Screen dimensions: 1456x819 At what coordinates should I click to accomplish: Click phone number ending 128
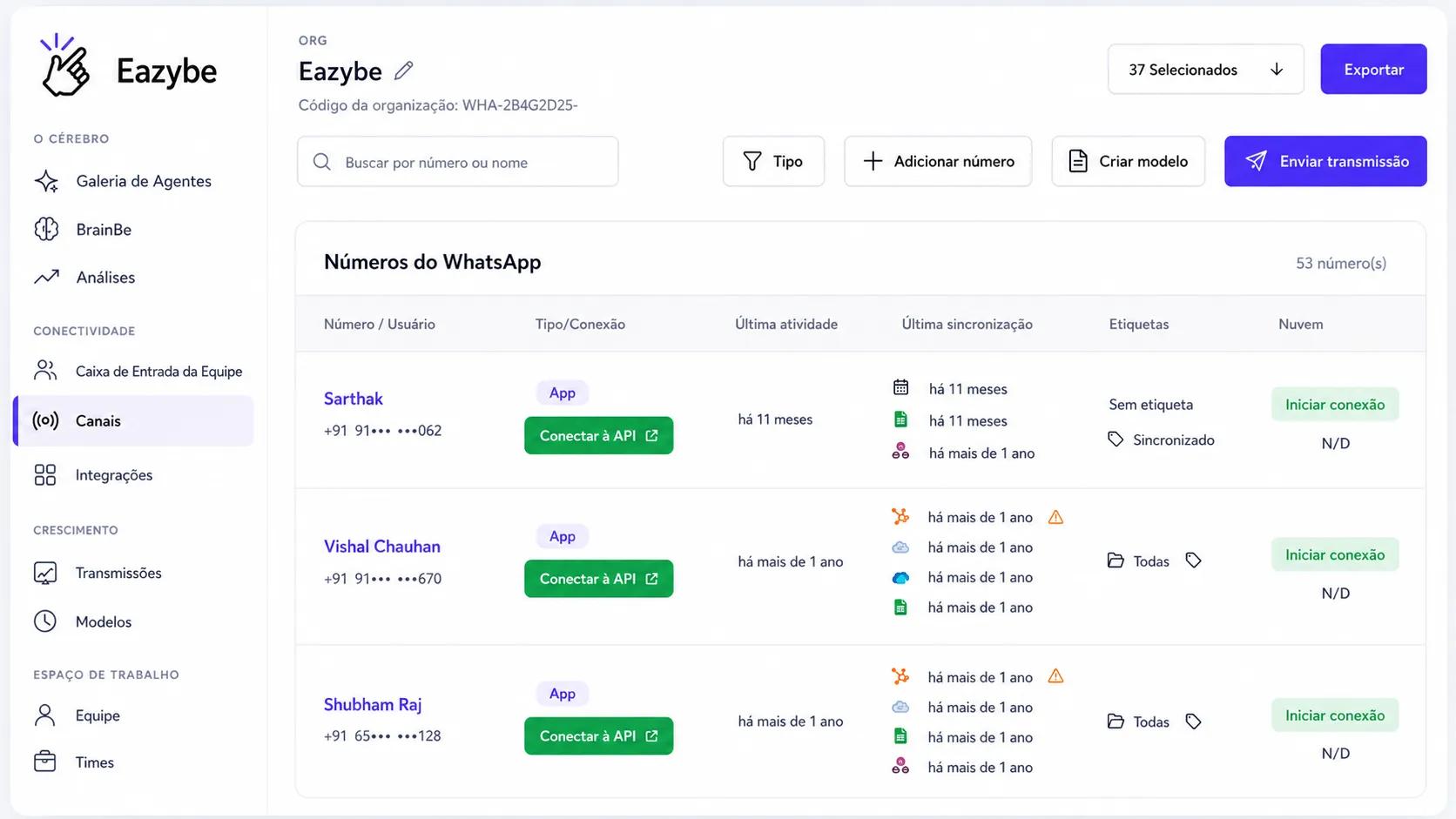(382, 736)
